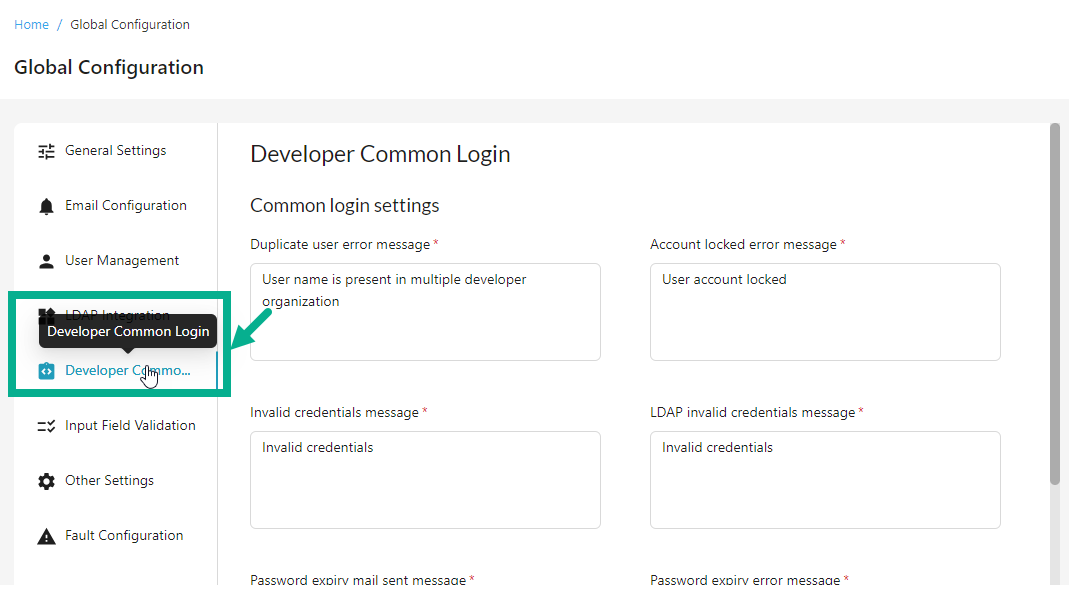Open the LDAP Integration section
Image resolution: width=1069 pixels, height=589 pixels.
117,315
